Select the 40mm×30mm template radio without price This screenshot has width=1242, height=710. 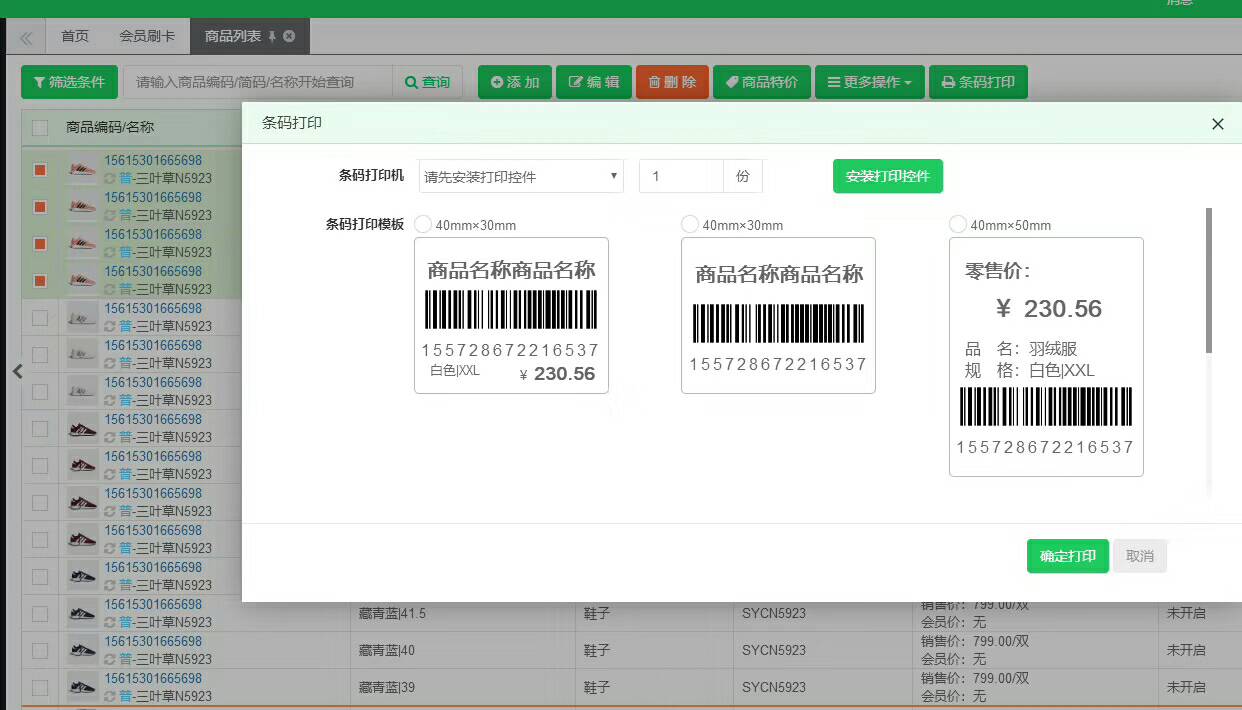(x=690, y=224)
